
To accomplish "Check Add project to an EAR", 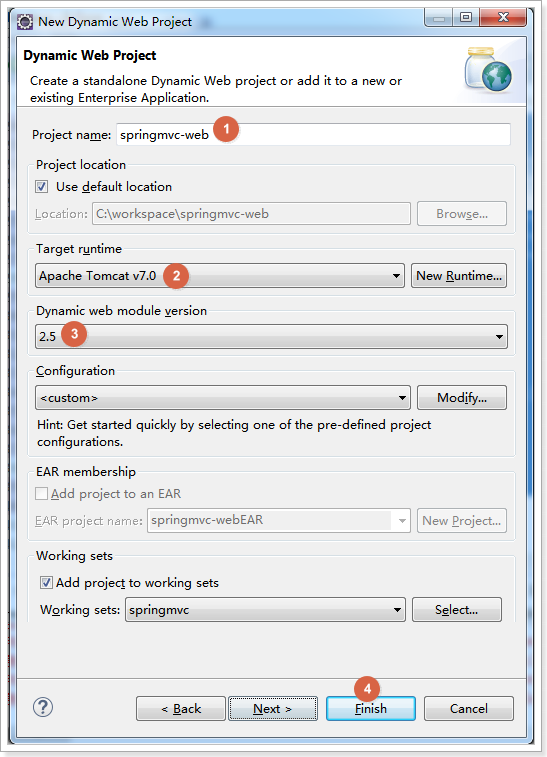I will coord(42,493).
